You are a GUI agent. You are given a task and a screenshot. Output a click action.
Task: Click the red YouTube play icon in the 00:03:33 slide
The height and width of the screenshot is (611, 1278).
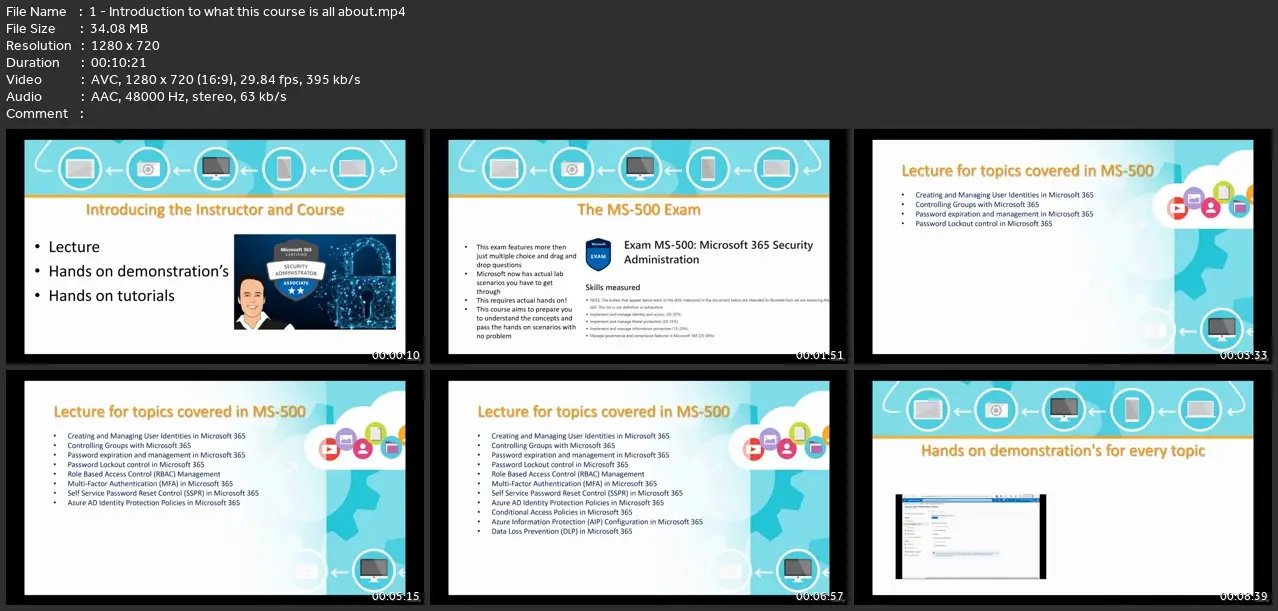click(1177, 208)
